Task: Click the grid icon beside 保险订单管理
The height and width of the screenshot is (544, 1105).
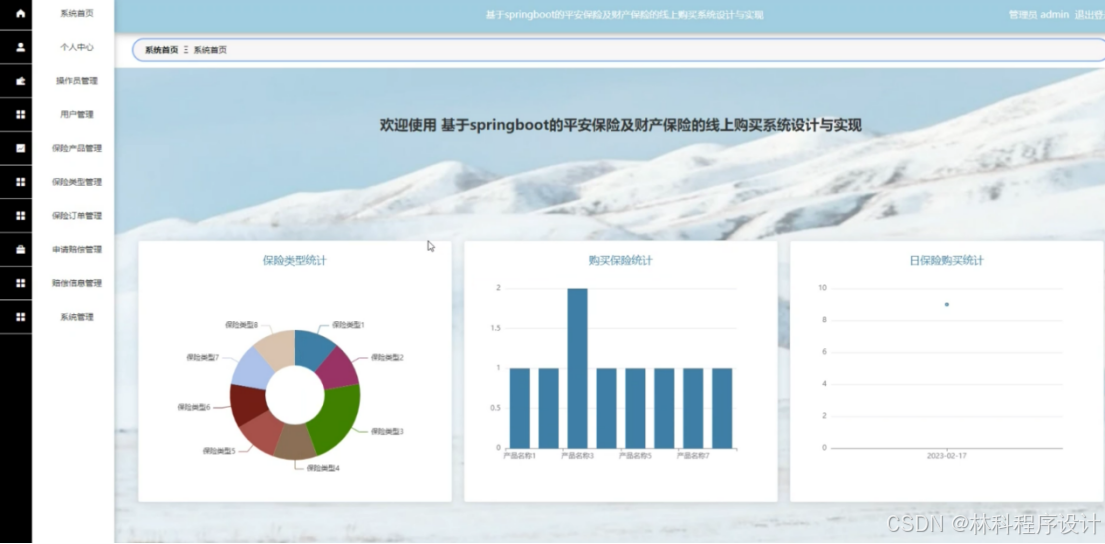Action: [20, 216]
